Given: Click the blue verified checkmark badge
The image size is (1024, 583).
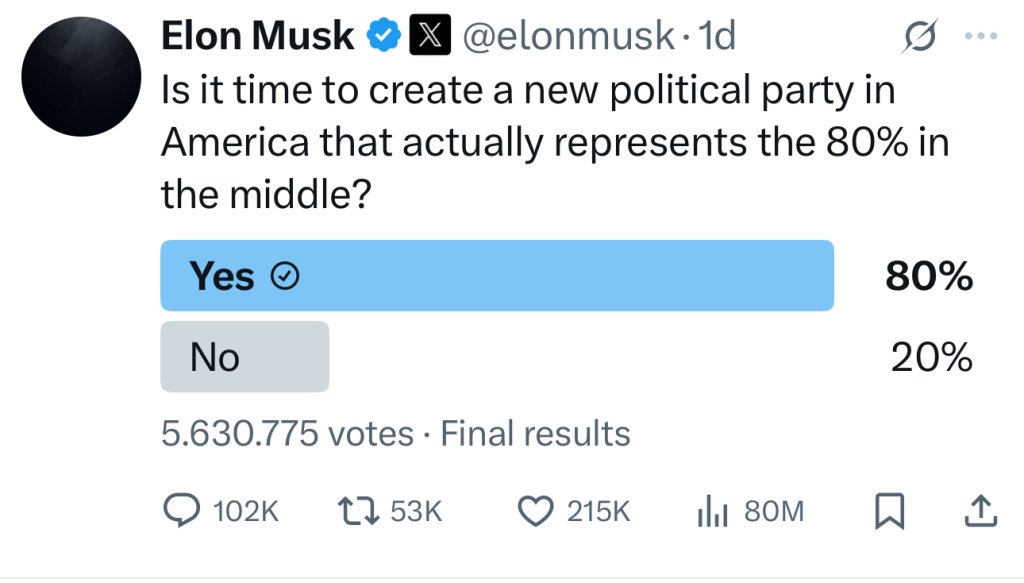Looking at the screenshot, I should click(x=383, y=35).
